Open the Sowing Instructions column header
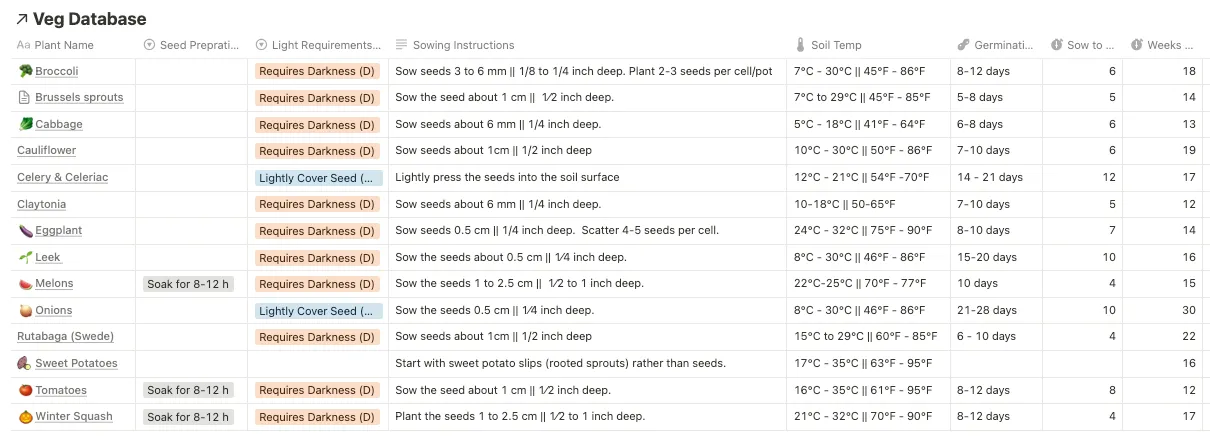The height and width of the screenshot is (437, 1210). [x=463, y=45]
